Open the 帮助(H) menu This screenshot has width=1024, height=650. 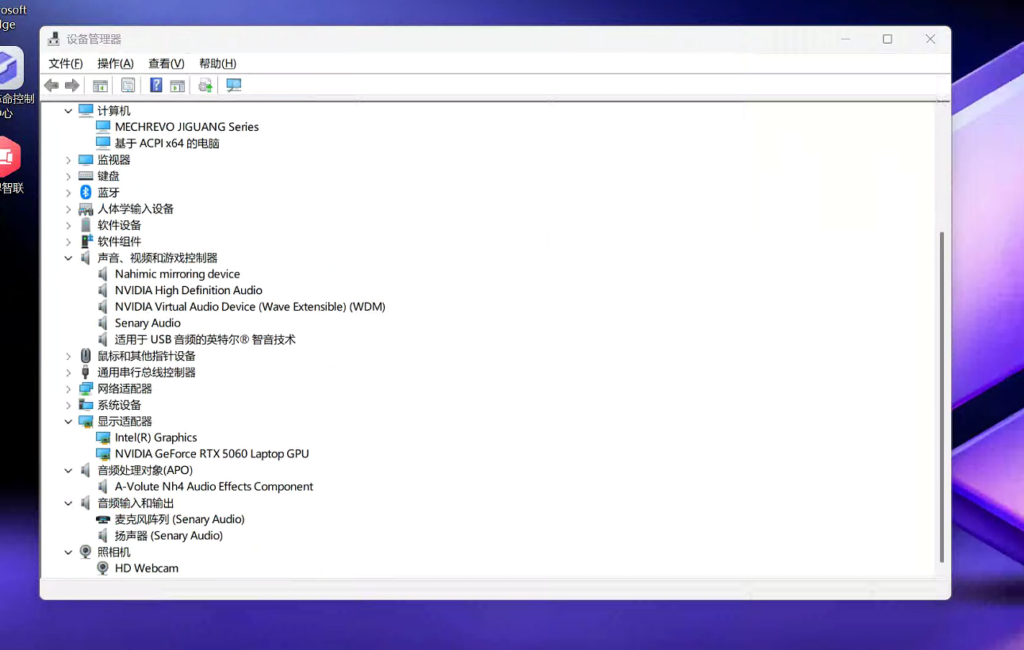click(217, 63)
